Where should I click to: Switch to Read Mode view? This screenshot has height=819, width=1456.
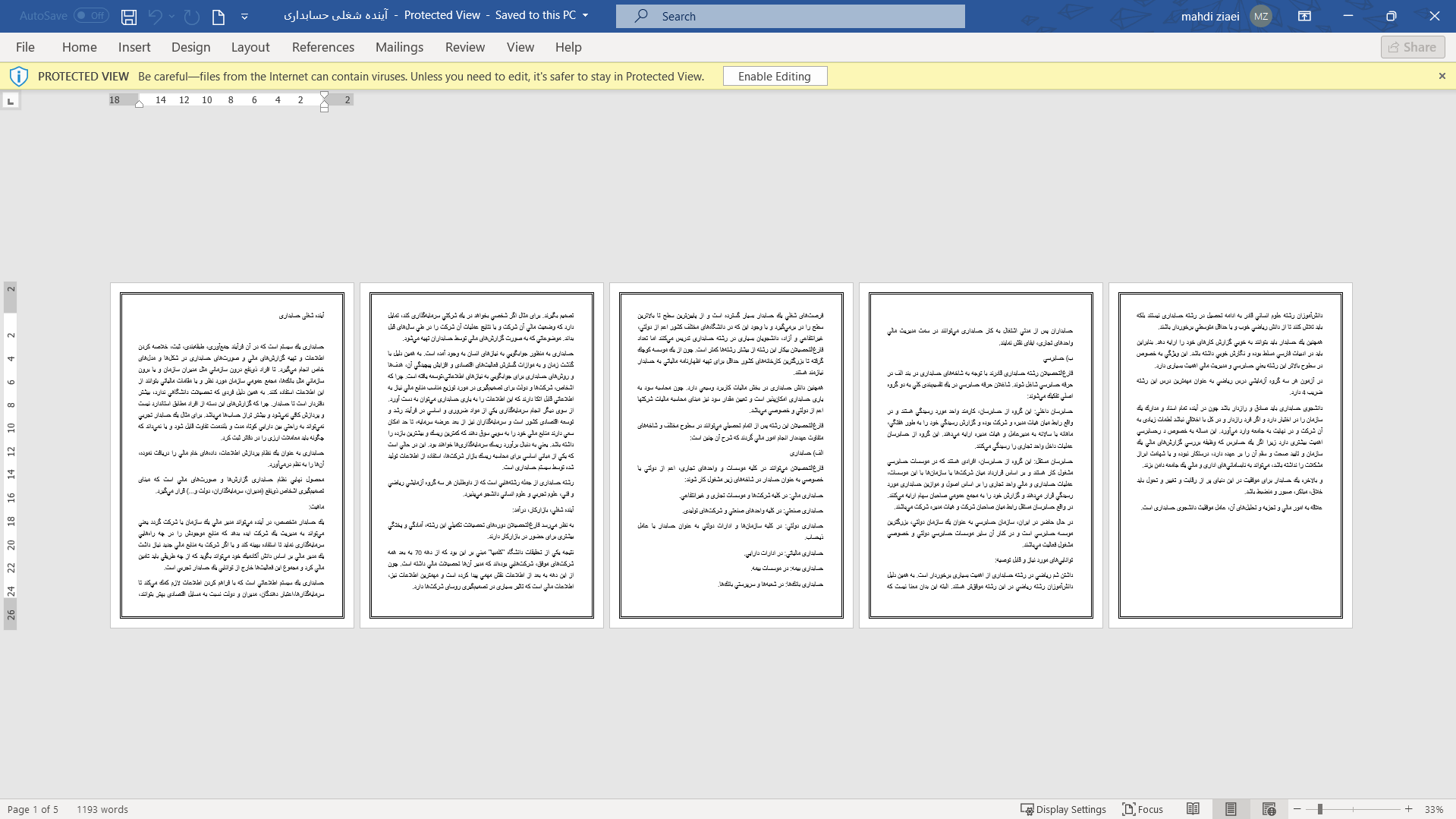(x=1193, y=809)
